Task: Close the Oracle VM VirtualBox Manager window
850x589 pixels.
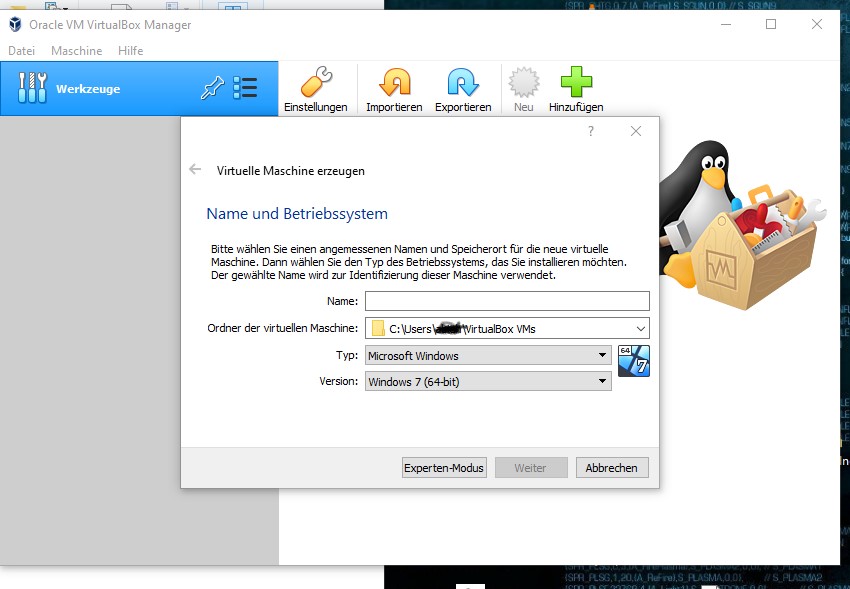Action: 817,24
